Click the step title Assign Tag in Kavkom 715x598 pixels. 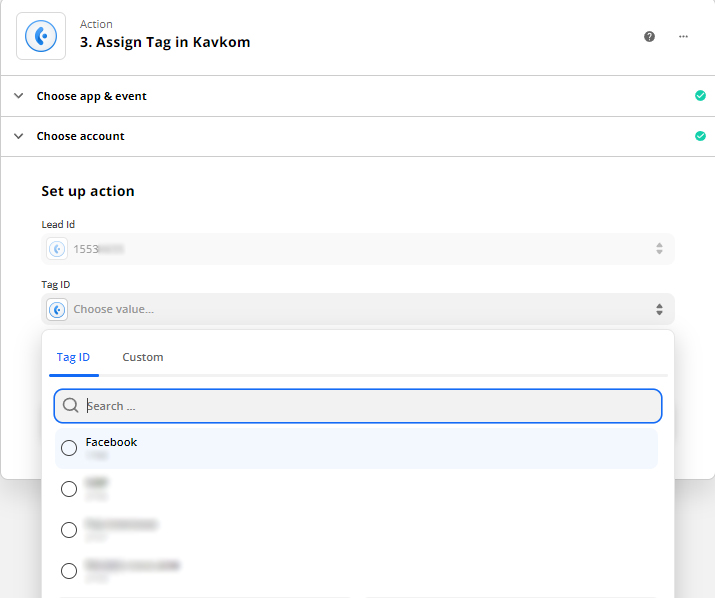(165, 43)
